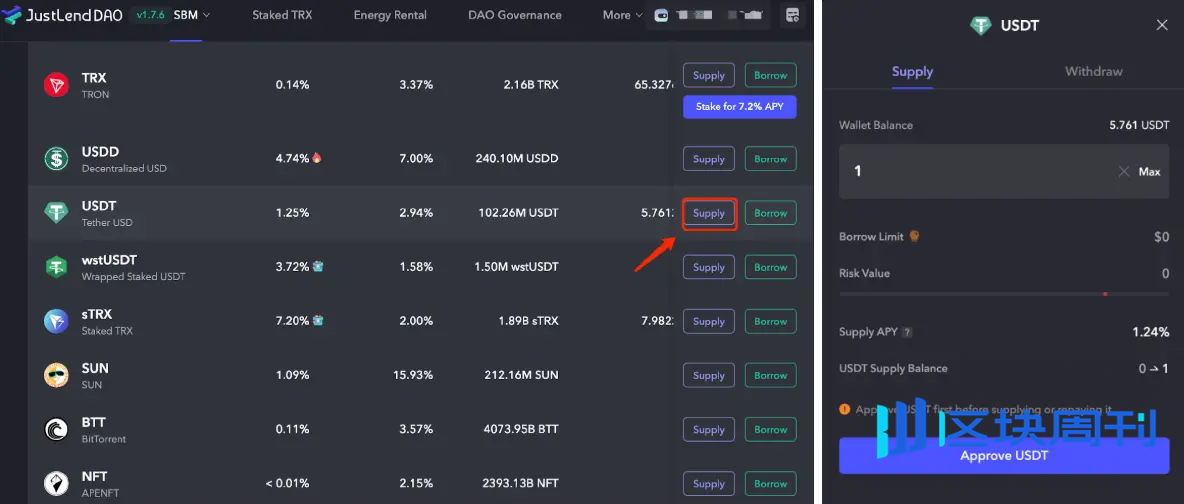Click the USDT token icon in market list
The image size is (1184, 504).
[x=56, y=213]
